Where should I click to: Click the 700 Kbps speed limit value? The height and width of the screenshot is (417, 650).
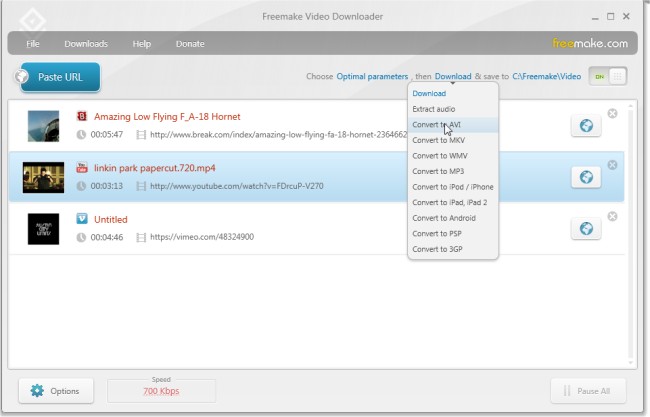pos(161,391)
